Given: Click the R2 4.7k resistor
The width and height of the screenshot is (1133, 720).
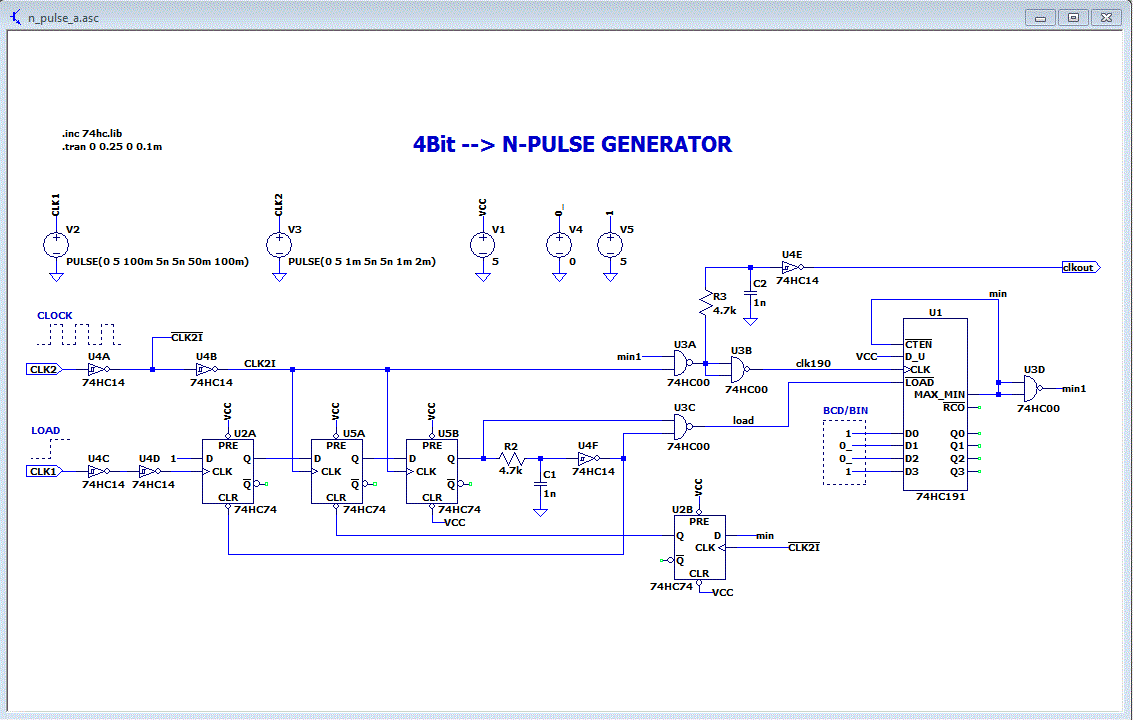Looking at the screenshot, I should (x=511, y=458).
